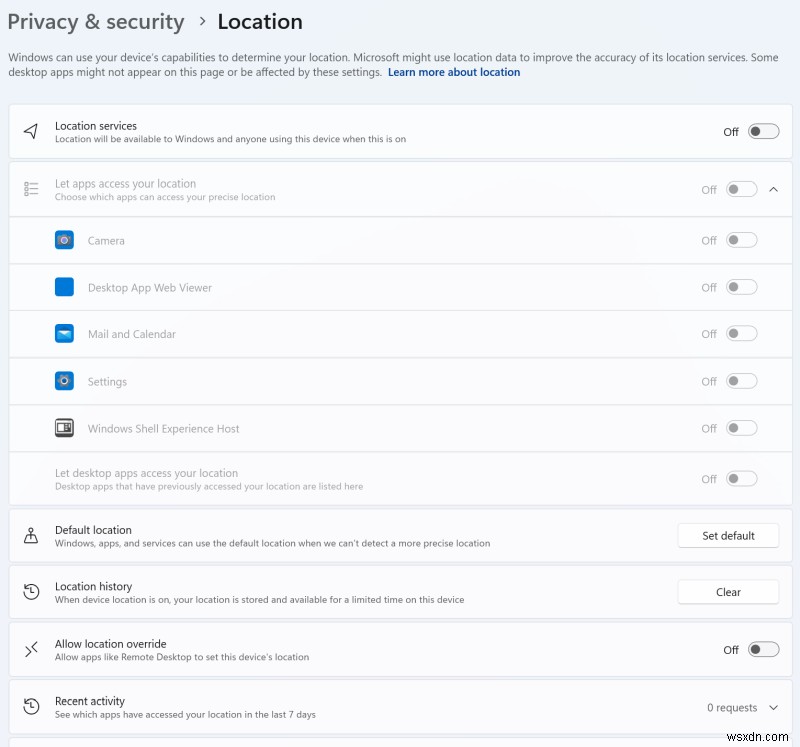
Task: Select the Desktop App Web Viewer icon
Action: [64, 287]
